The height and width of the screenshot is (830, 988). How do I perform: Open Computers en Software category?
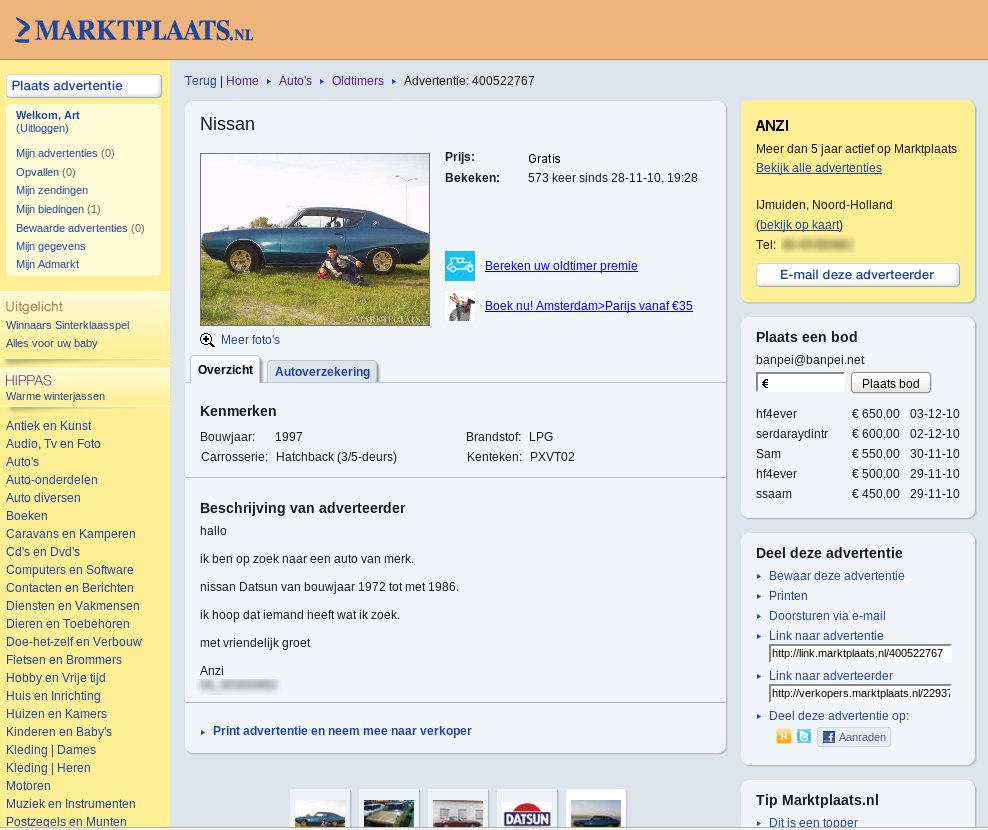(x=69, y=570)
